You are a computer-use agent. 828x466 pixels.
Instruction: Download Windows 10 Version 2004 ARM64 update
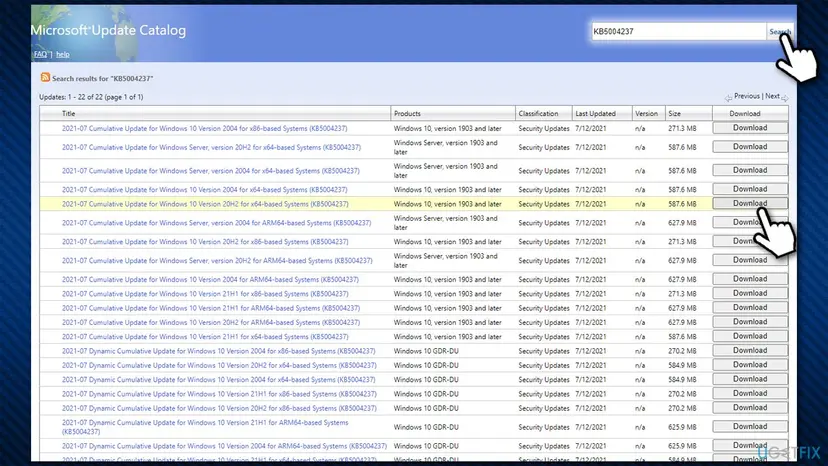[x=750, y=278]
